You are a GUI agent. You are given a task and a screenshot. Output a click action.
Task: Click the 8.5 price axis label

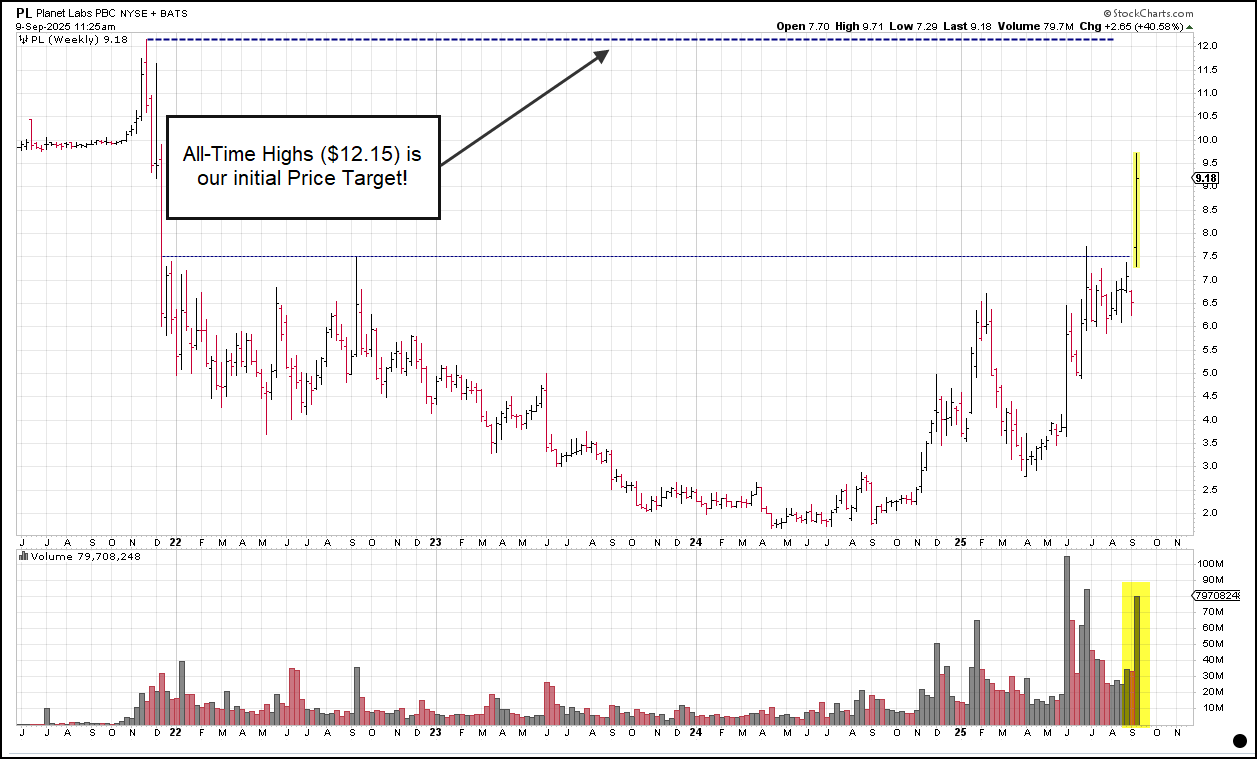pyautogui.click(x=1208, y=209)
